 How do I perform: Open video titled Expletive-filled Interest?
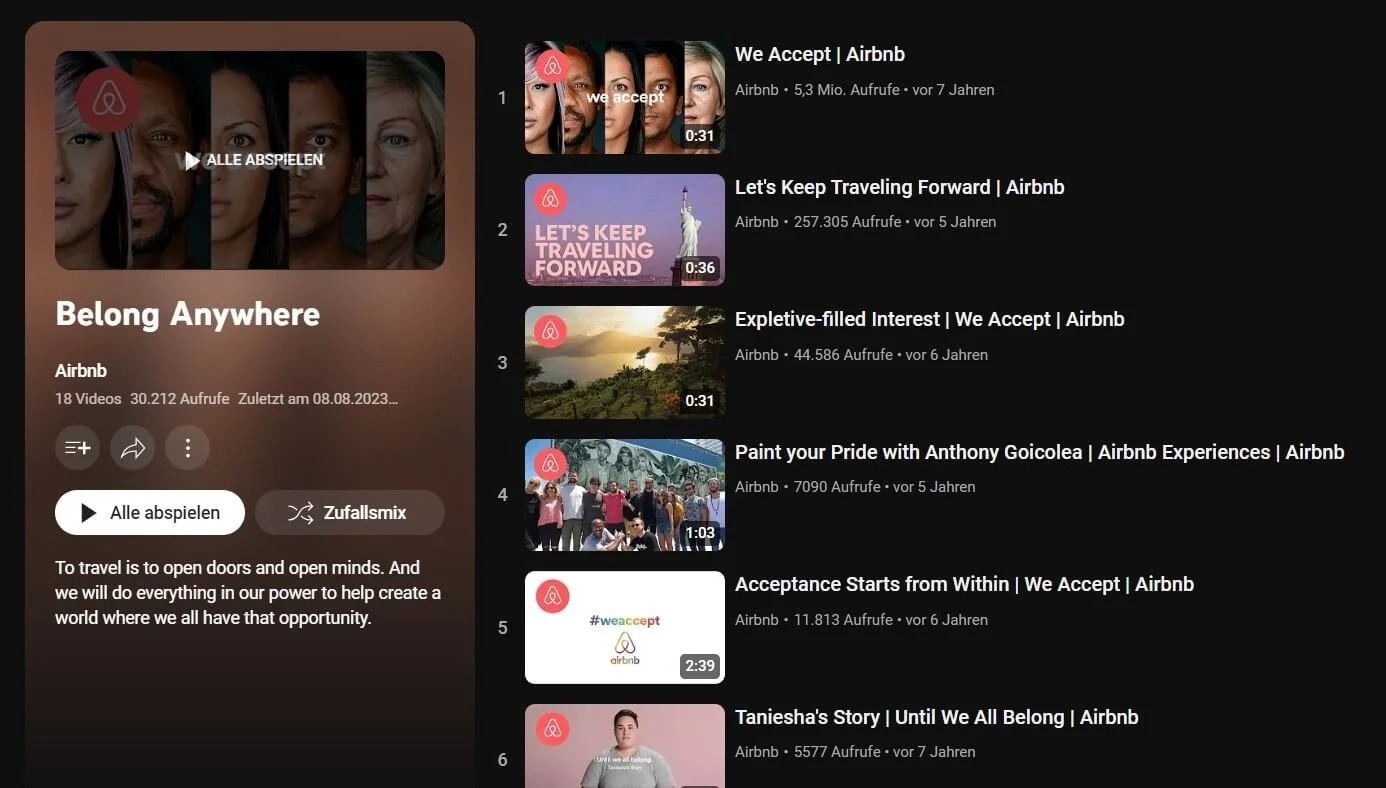coord(930,319)
